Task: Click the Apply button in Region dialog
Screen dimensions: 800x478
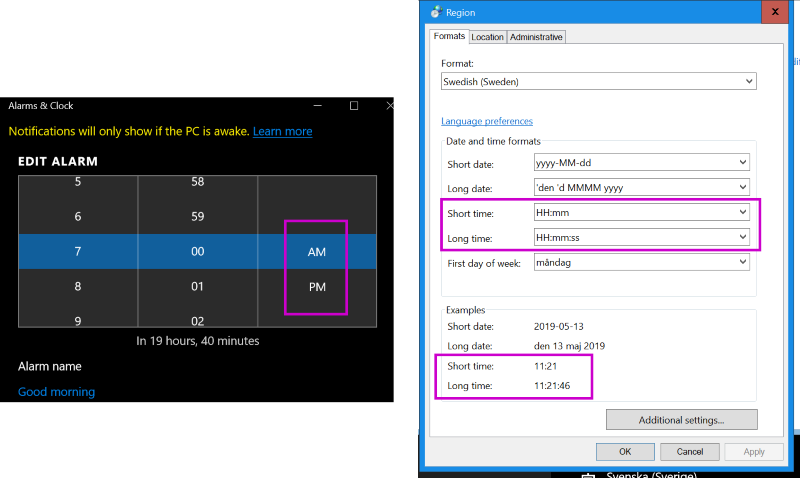Action: (x=754, y=451)
